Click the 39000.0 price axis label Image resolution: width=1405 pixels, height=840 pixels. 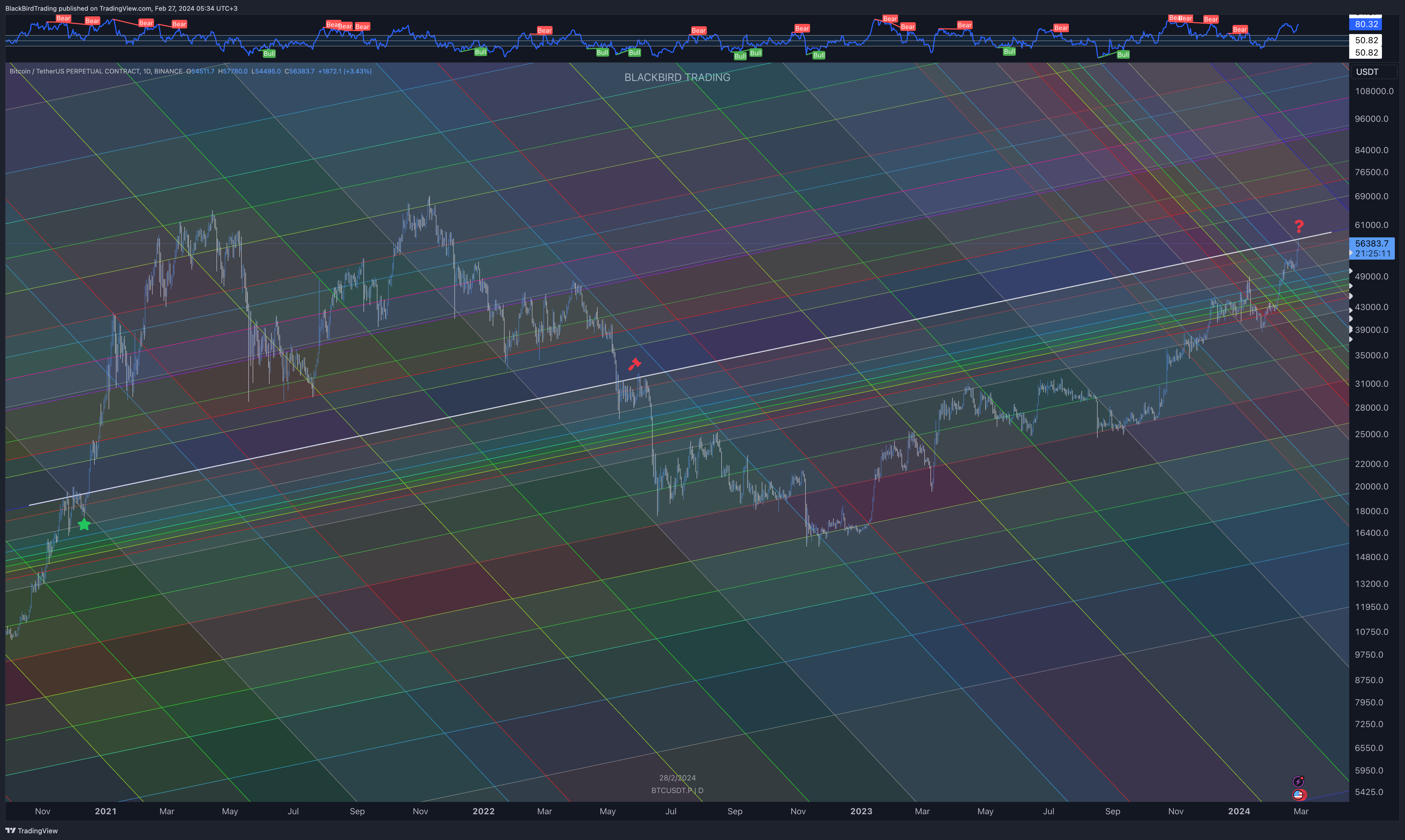(x=1371, y=329)
